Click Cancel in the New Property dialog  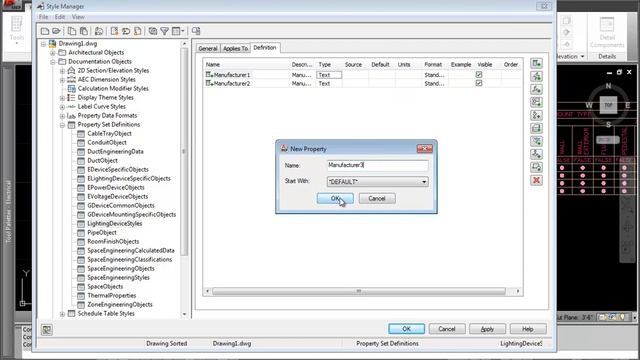coord(377,198)
